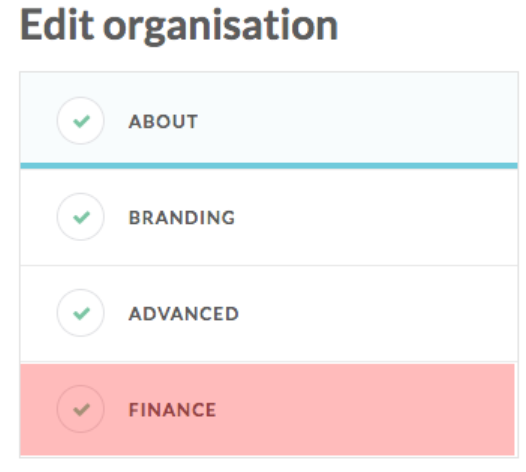The height and width of the screenshot is (472, 526).
Task: Click the word organisation in the title
Action: coord(220,28)
